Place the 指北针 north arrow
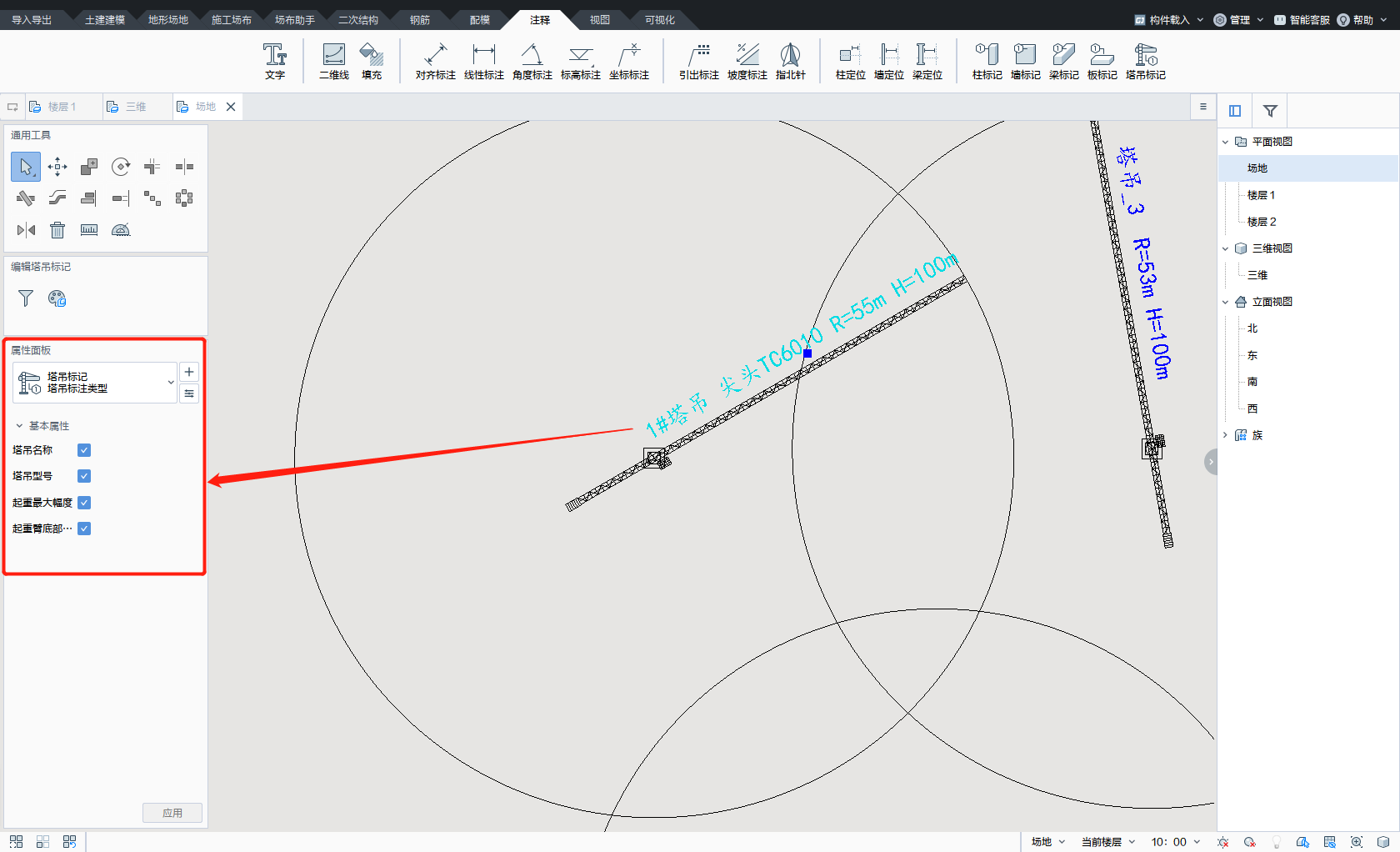Screen dimensions: 1400x852 [790, 62]
